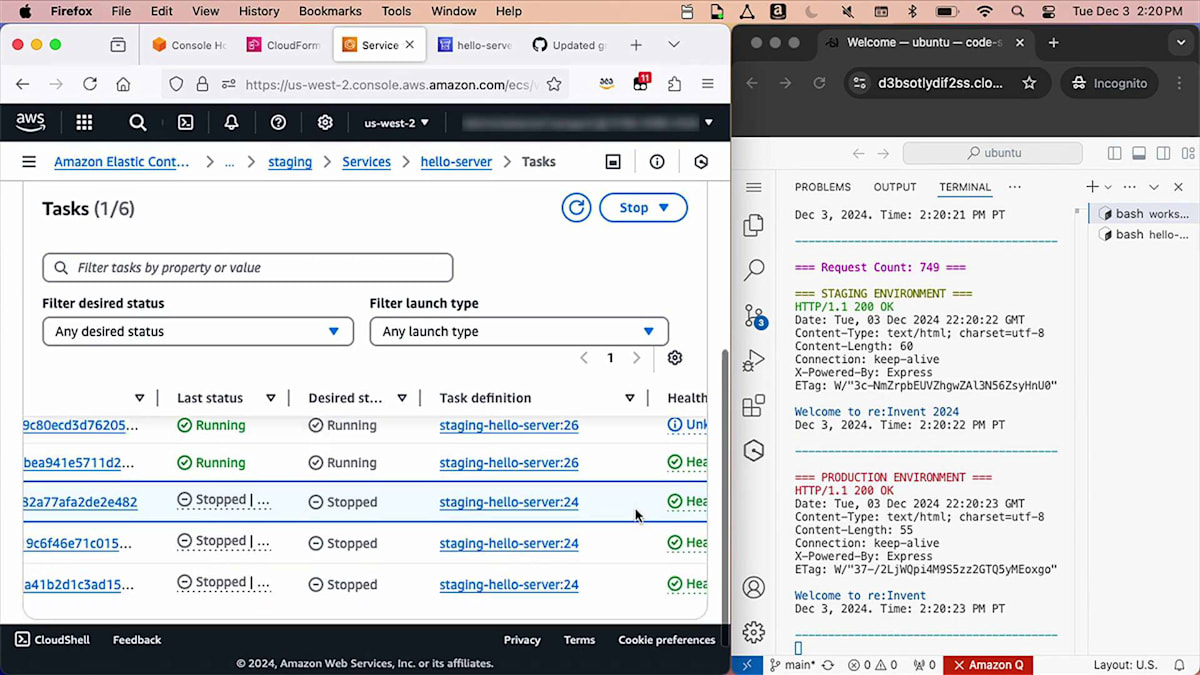This screenshot has height=675, width=1200.
Task: Open Source Control view with badge
Action: coord(755,317)
